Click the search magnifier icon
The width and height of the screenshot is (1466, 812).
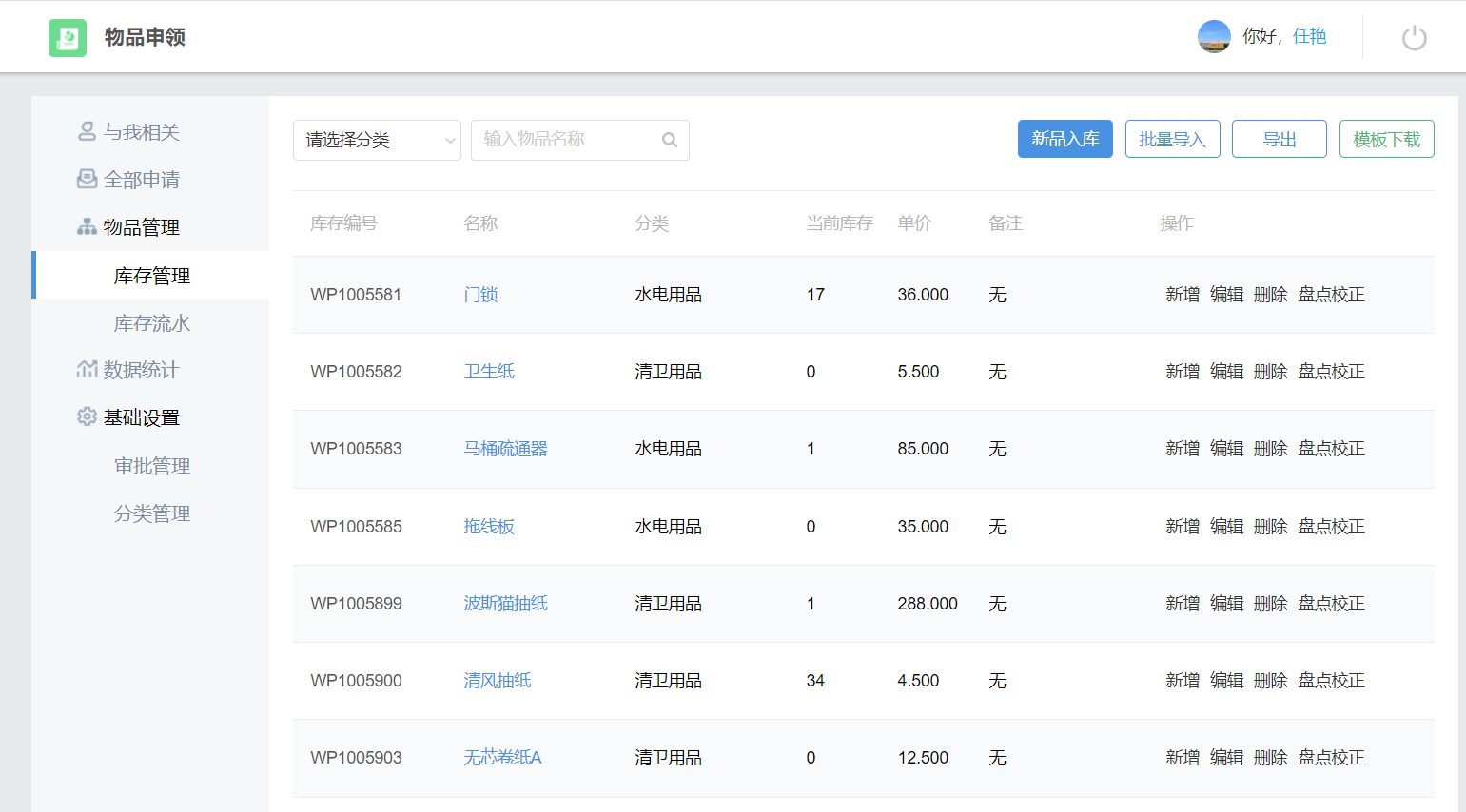click(x=670, y=140)
